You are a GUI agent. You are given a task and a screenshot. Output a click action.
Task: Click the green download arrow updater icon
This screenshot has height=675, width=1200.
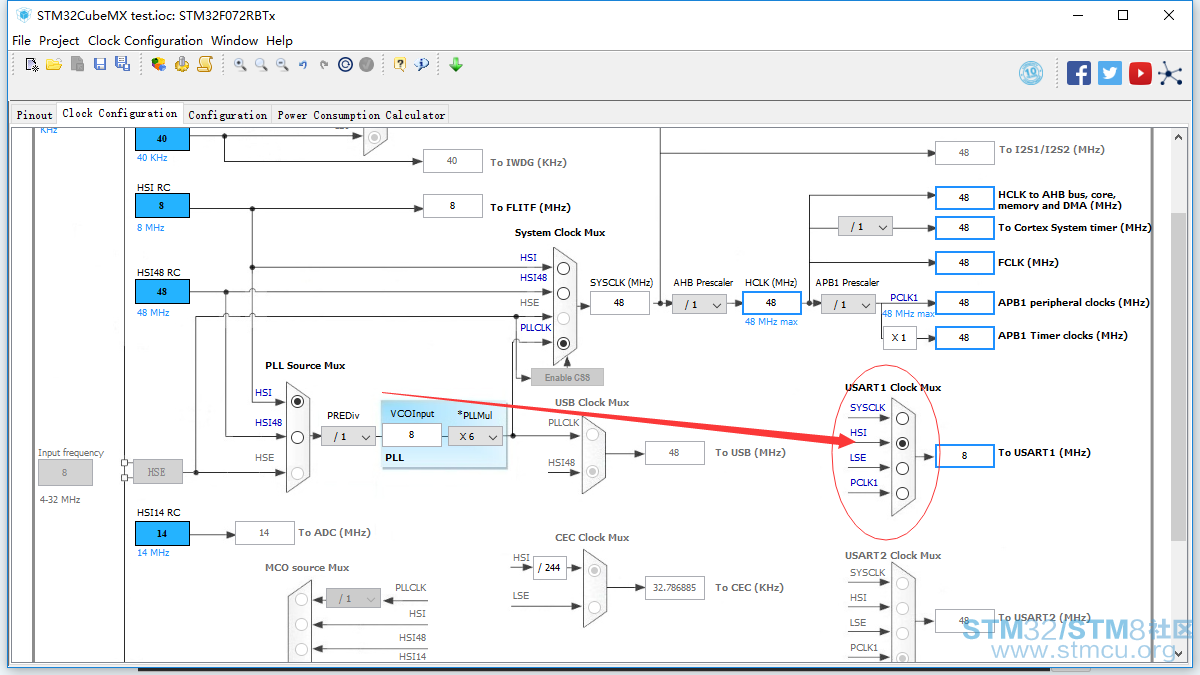[x=456, y=64]
